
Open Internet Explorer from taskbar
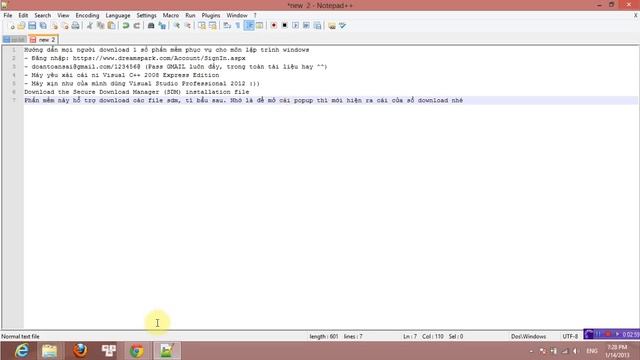[21, 351]
